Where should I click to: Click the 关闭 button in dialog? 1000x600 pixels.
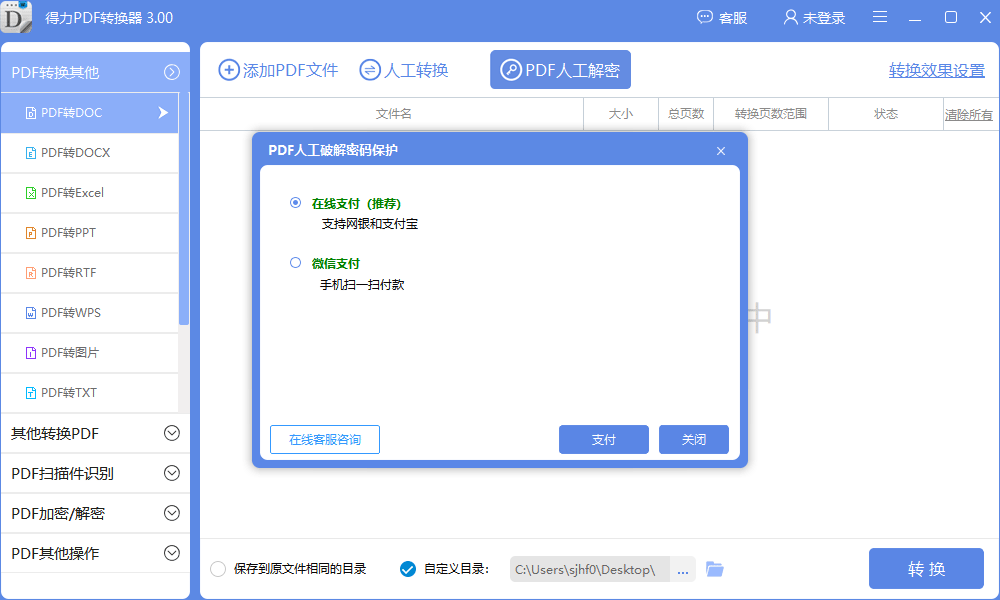pos(693,439)
